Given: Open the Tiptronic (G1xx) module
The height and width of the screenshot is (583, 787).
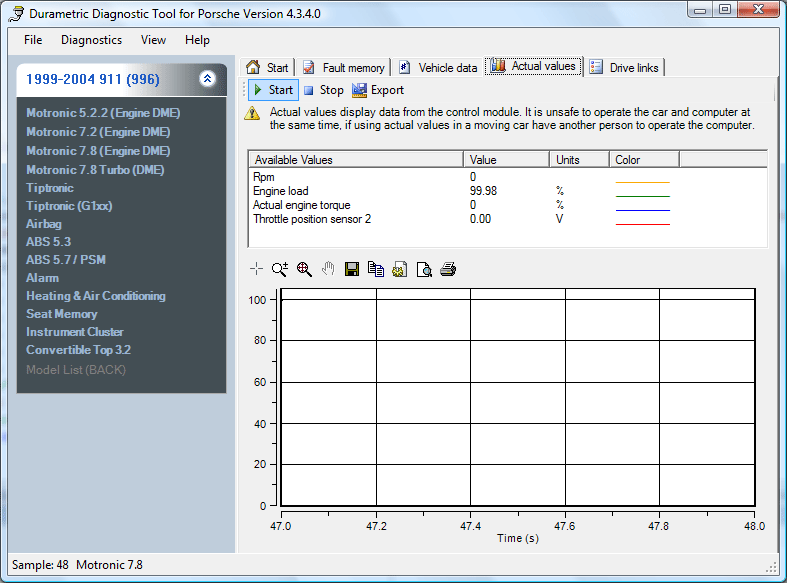Looking at the screenshot, I should click(x=69, y=206).
